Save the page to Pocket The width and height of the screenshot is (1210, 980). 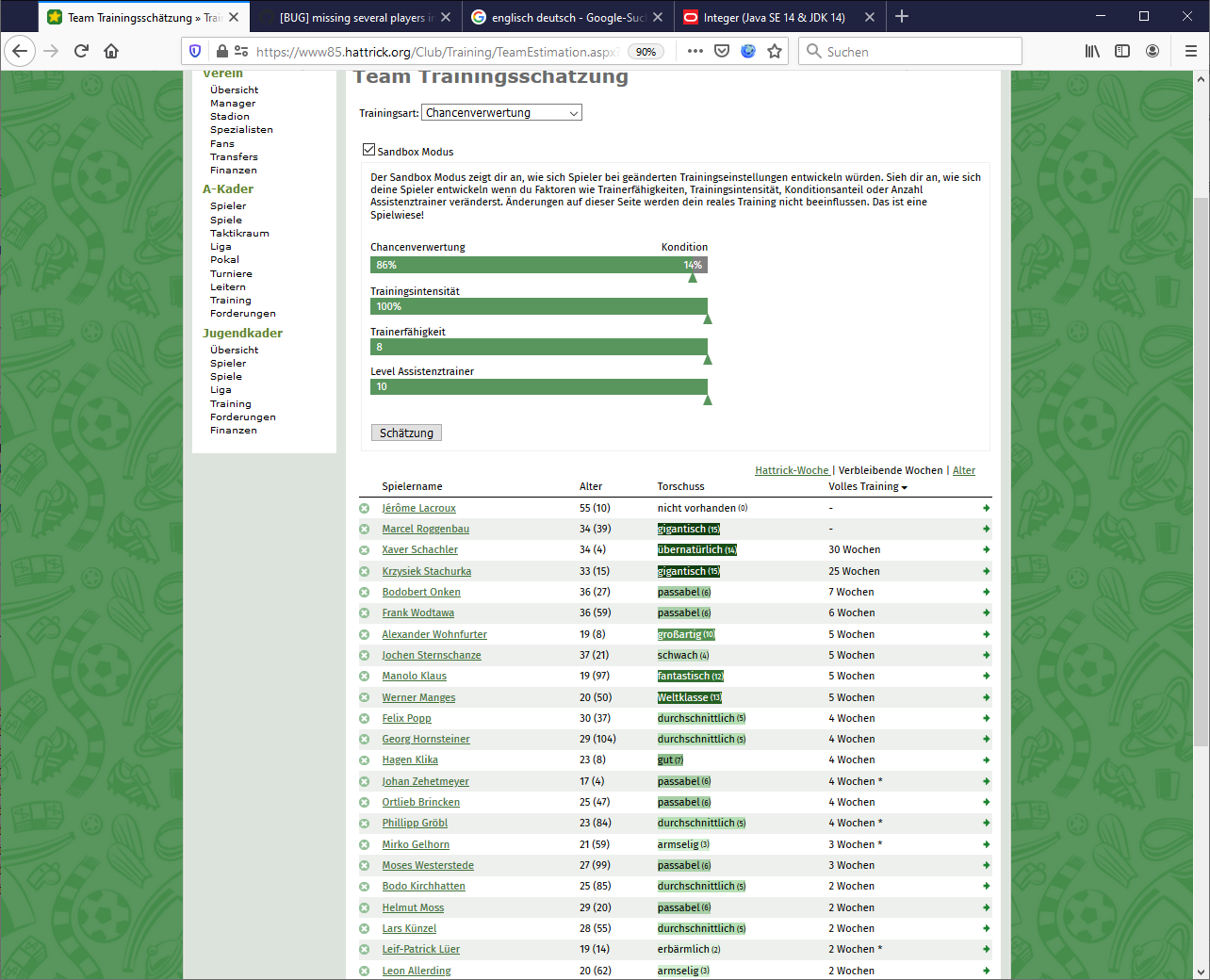click(x=722, y=51)
